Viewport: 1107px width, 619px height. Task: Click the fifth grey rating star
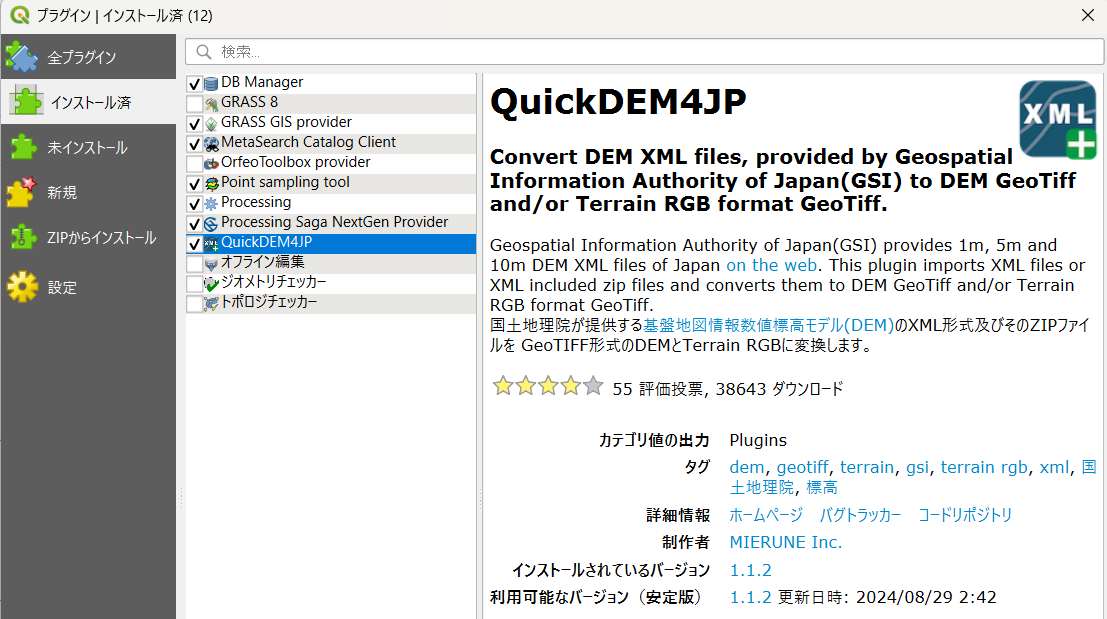pyautogui.click(x=593, y=386)
